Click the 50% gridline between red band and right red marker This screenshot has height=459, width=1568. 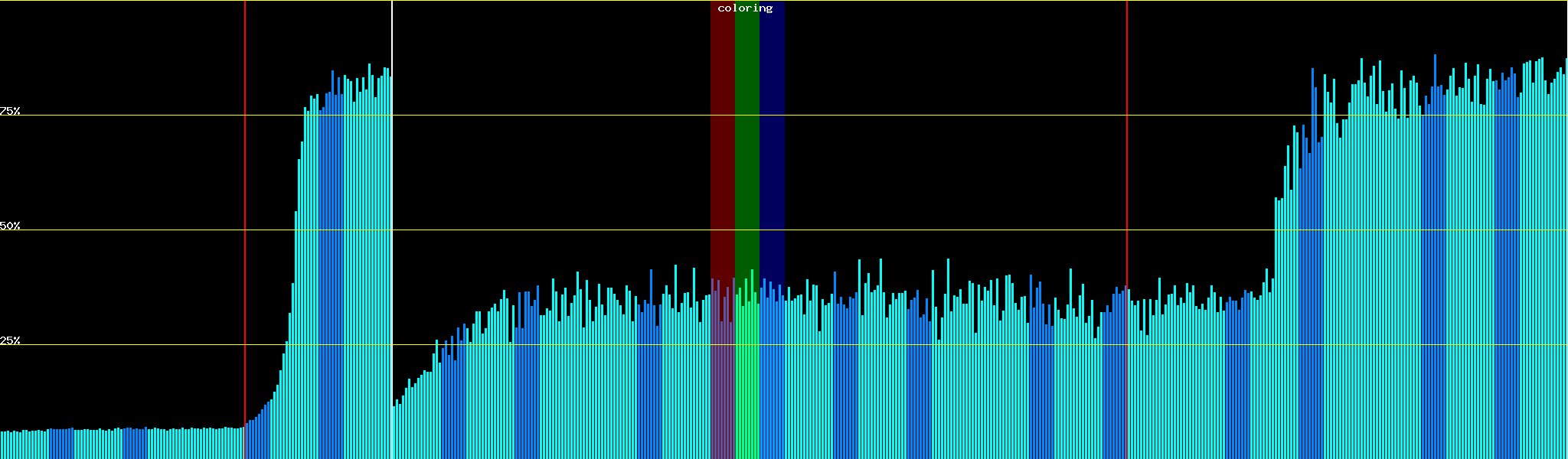tap(957, 229)
